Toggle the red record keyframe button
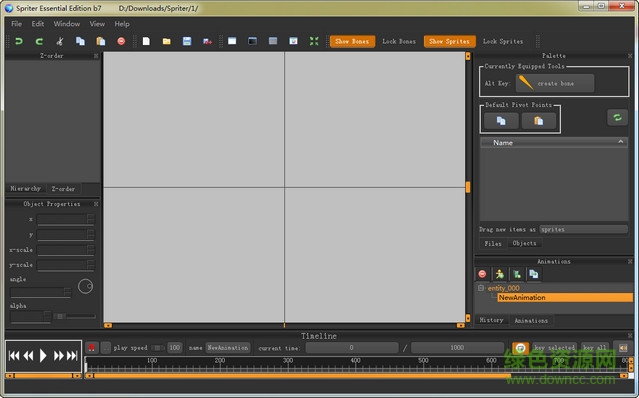Image resolution: width=639 pixels, height=398 pixels. click(x=92, y=347)
